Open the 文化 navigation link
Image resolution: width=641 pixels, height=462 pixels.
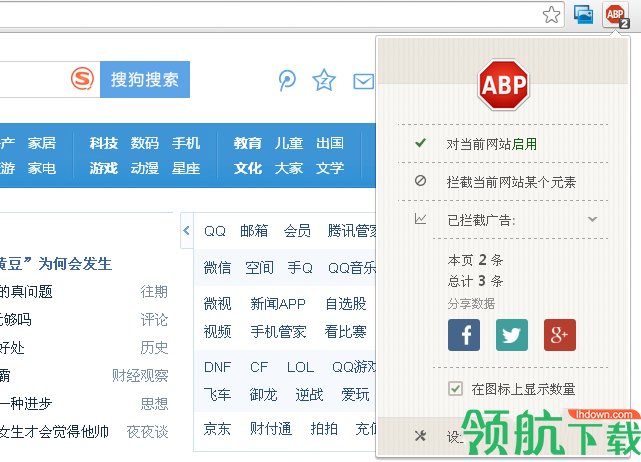(248, 168)
